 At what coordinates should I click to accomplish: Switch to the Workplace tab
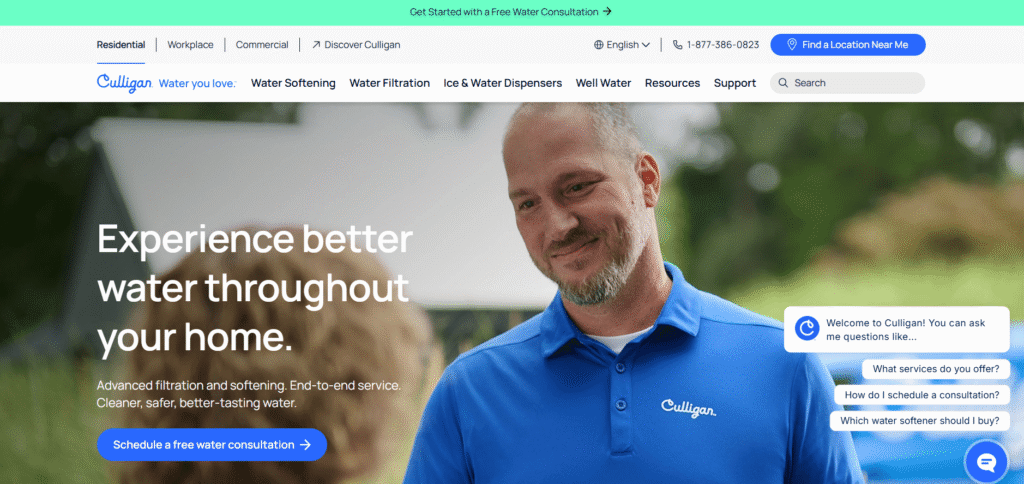[190, 45]
